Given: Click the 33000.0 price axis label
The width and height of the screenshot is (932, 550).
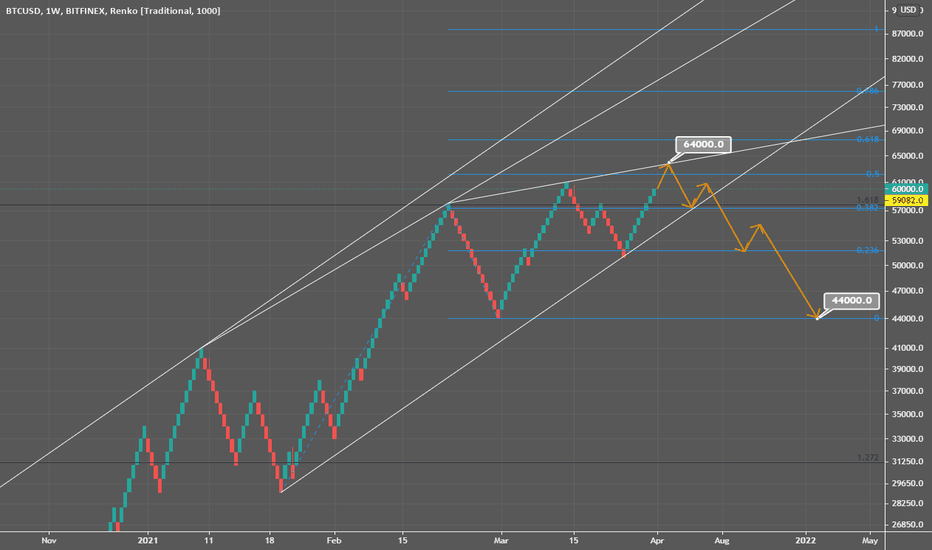Looking at the screenshot, I should coord(908,439).
